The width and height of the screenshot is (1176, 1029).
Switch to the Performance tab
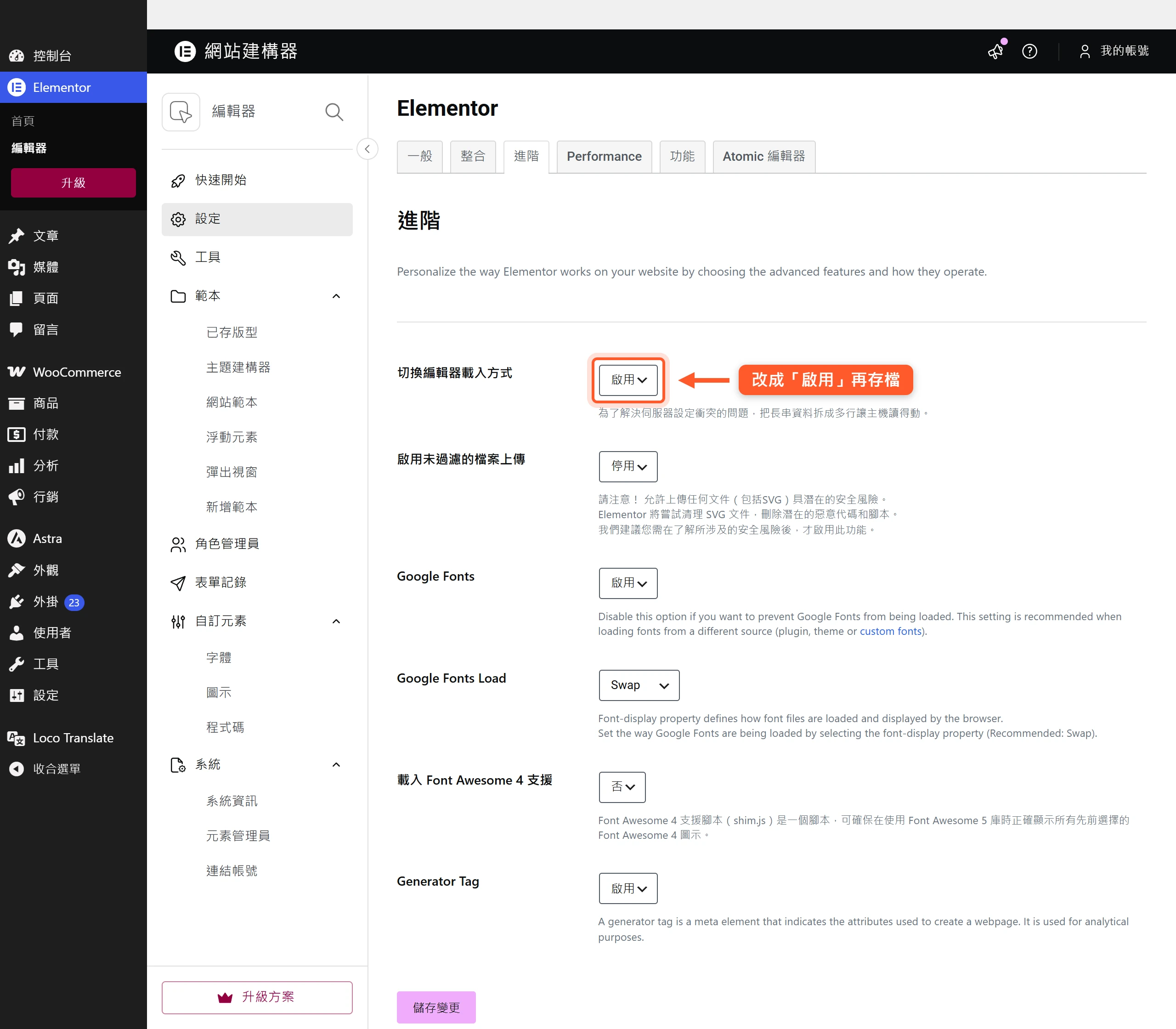pos(604,156)
